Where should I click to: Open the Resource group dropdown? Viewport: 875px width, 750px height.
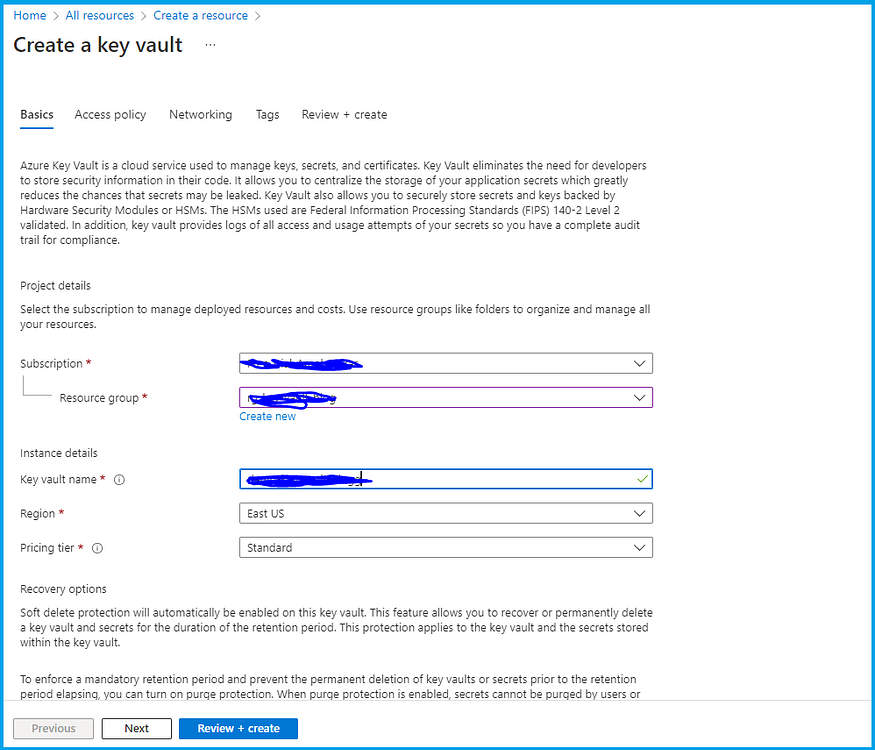tap(446, 397)
